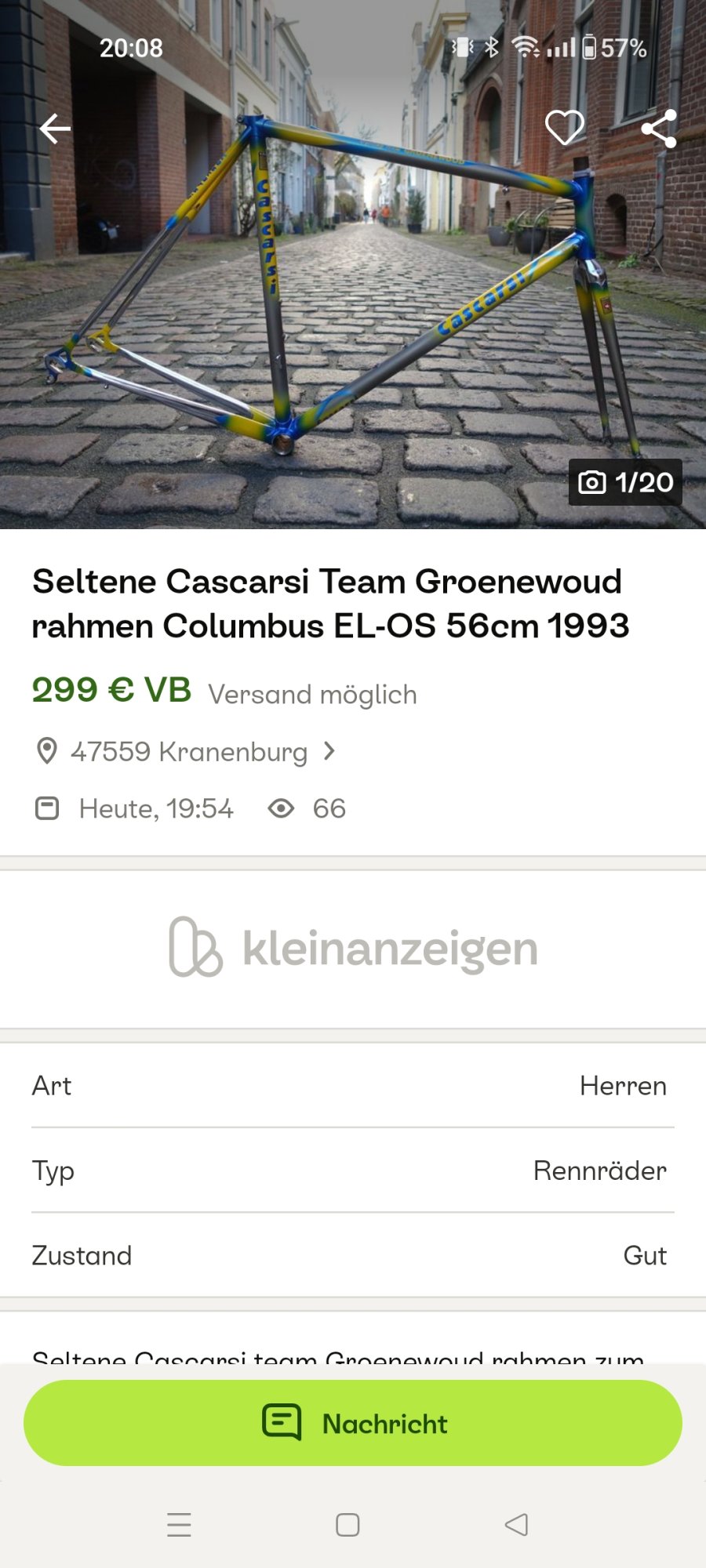This screenshot has height=1568, width=706.
Task: Tap the Zustand Gut row
Action: coord(353,1255)
